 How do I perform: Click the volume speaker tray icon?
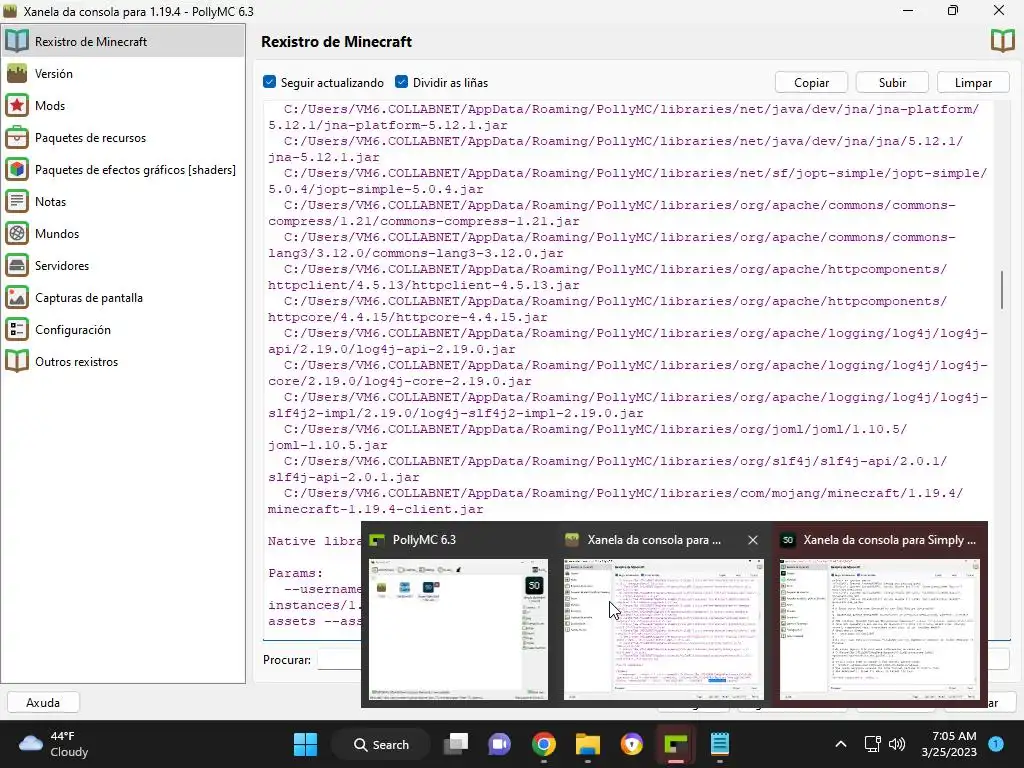pyautogui.click(x=897, y=744)
